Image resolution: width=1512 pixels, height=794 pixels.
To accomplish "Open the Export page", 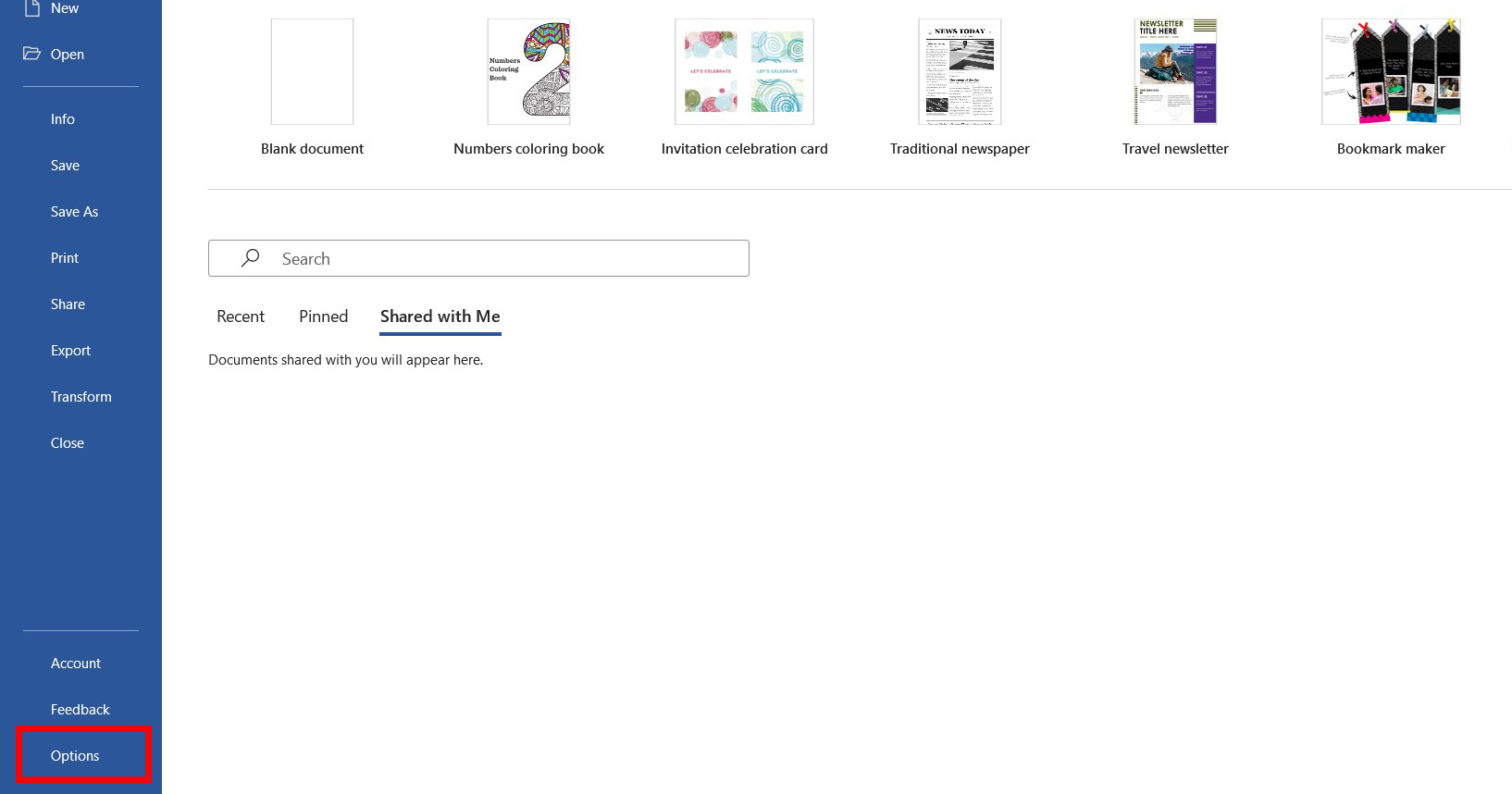I will pyautogui.click(x=70, y=351).
